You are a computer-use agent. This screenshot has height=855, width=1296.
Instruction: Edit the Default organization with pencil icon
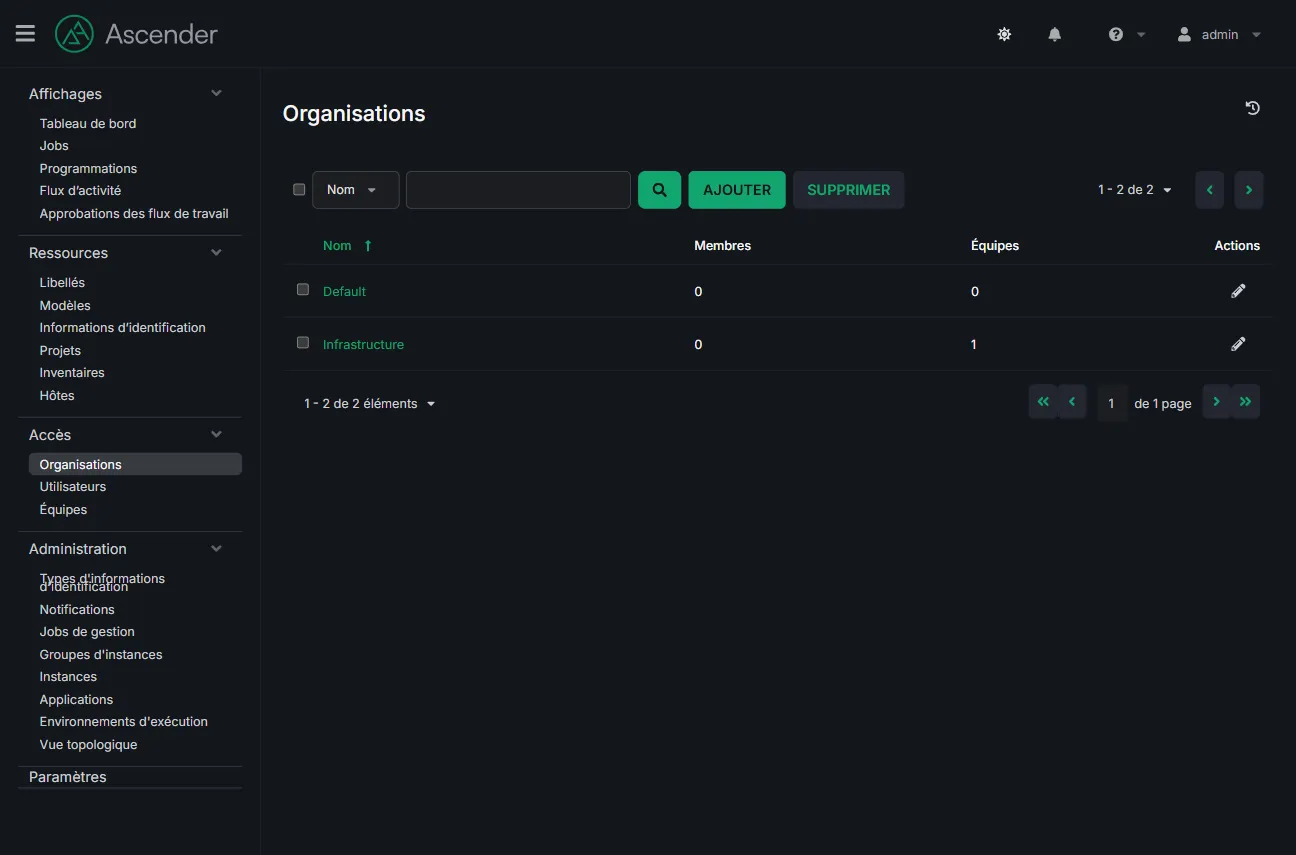(1238, 291)
